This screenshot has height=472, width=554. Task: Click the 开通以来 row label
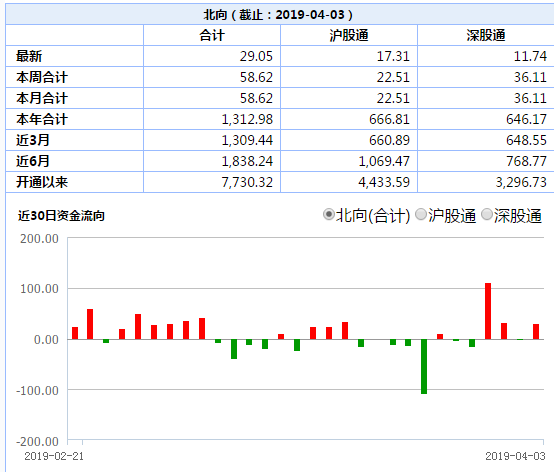click(x=42, y=182)
